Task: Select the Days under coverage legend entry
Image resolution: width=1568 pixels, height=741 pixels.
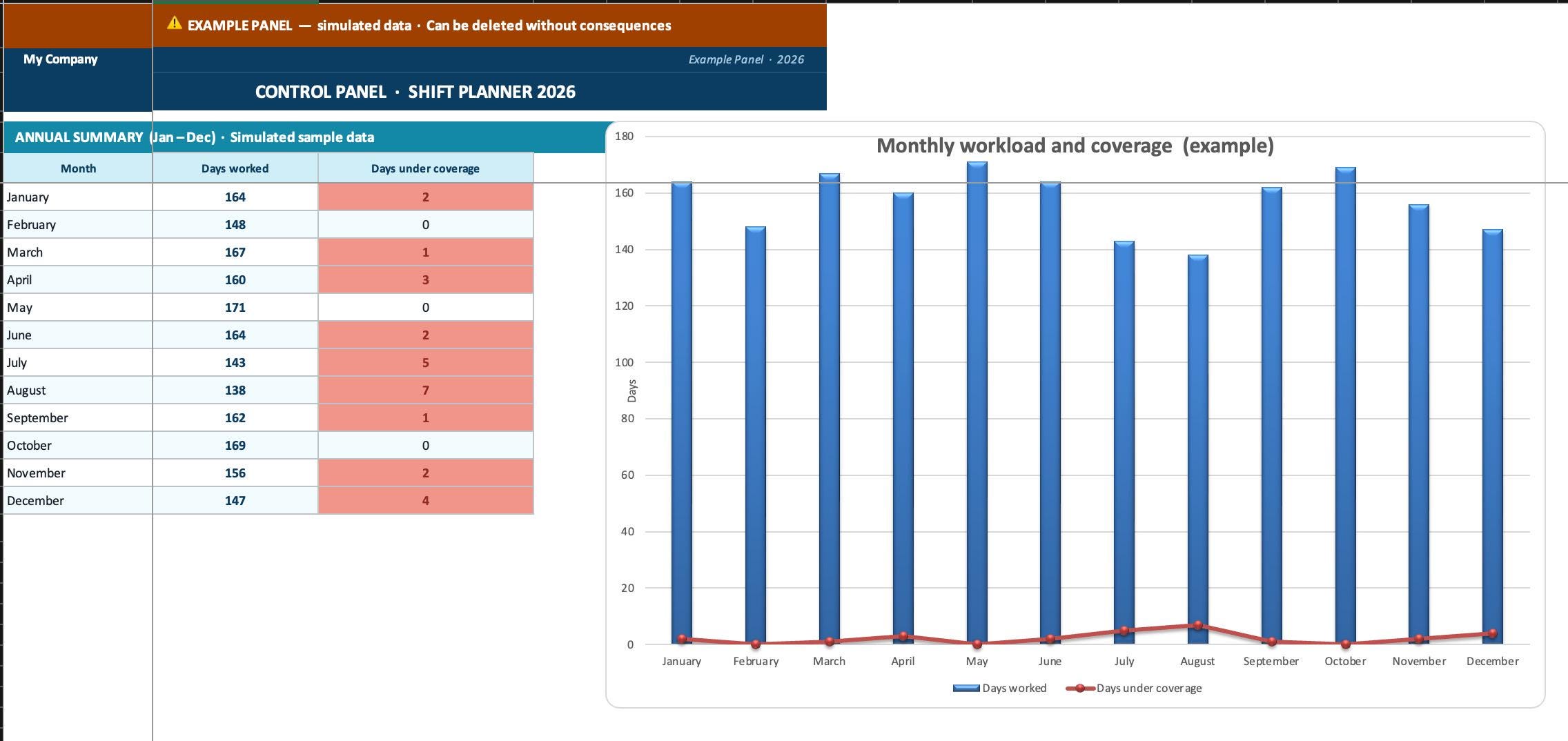Action: click(x=1134, y=688)
